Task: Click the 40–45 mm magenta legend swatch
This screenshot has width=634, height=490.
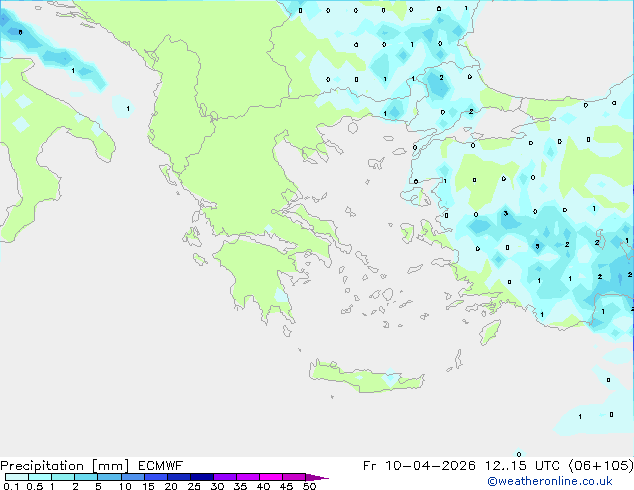Action: tap(271, 477)
